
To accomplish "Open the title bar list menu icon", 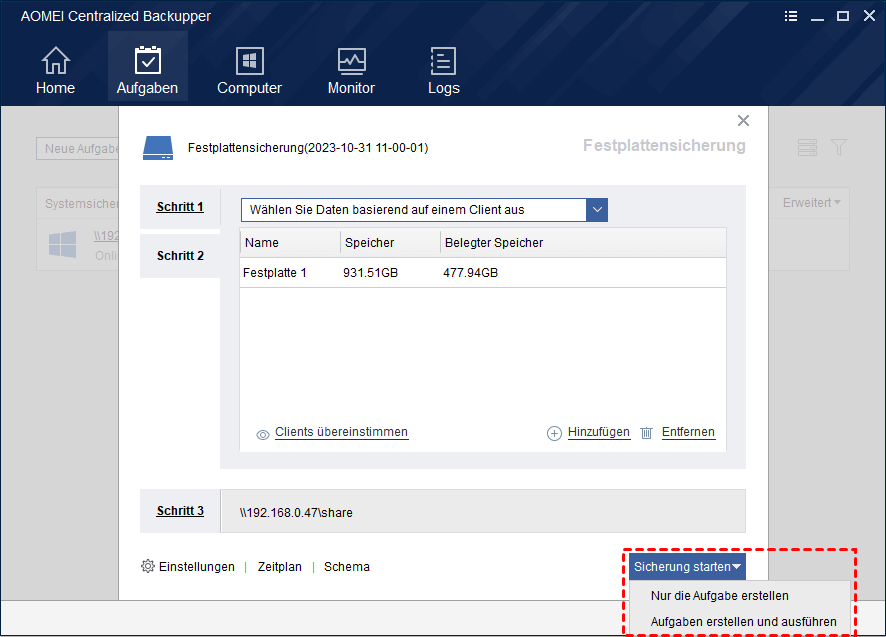I will click(x=791, y=16).
